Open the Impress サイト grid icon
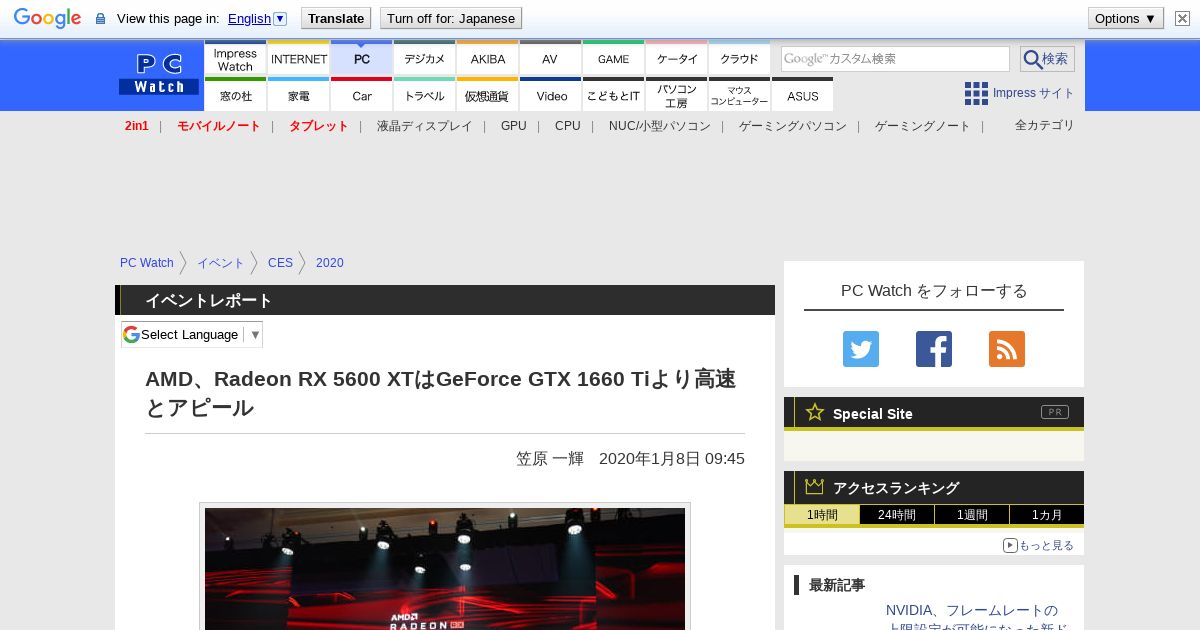This screenshot has height=630, width=1200. click(976, 93)
